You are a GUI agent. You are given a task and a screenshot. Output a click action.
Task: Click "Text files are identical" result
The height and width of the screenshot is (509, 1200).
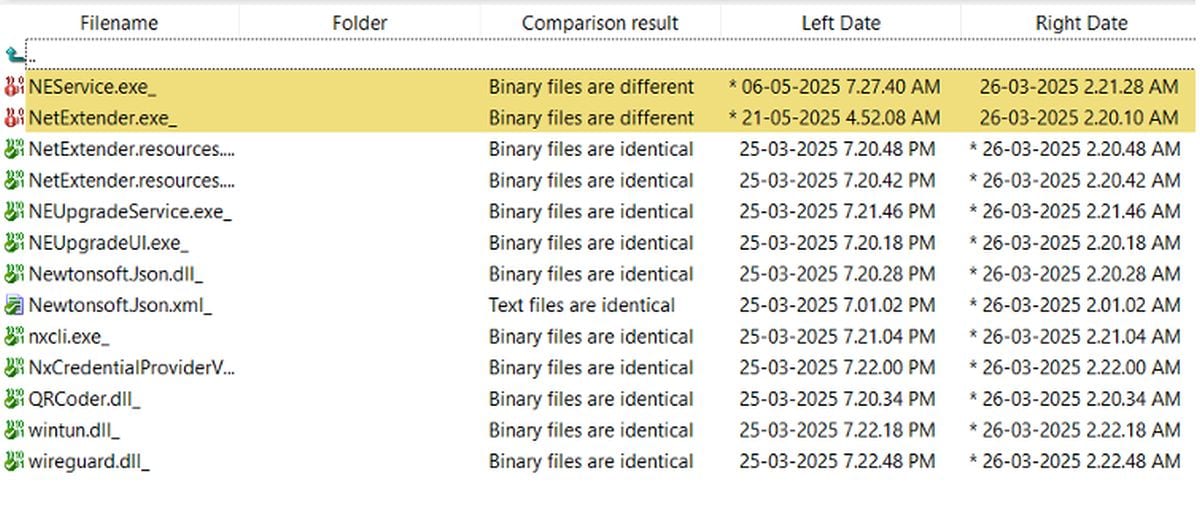pos(582,306)
